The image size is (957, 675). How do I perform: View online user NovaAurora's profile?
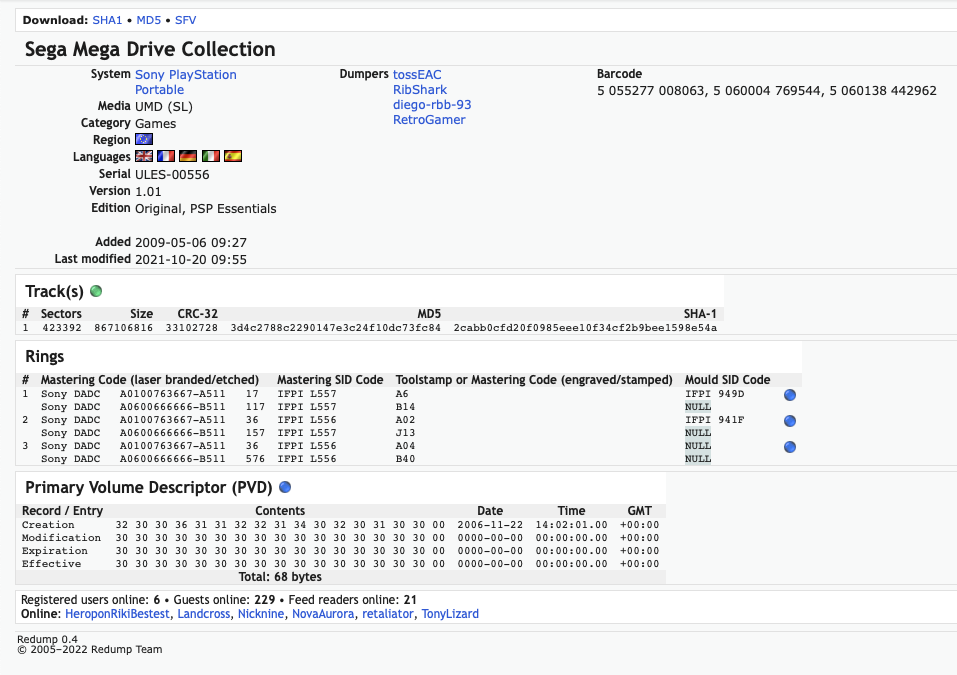[323, 614]
